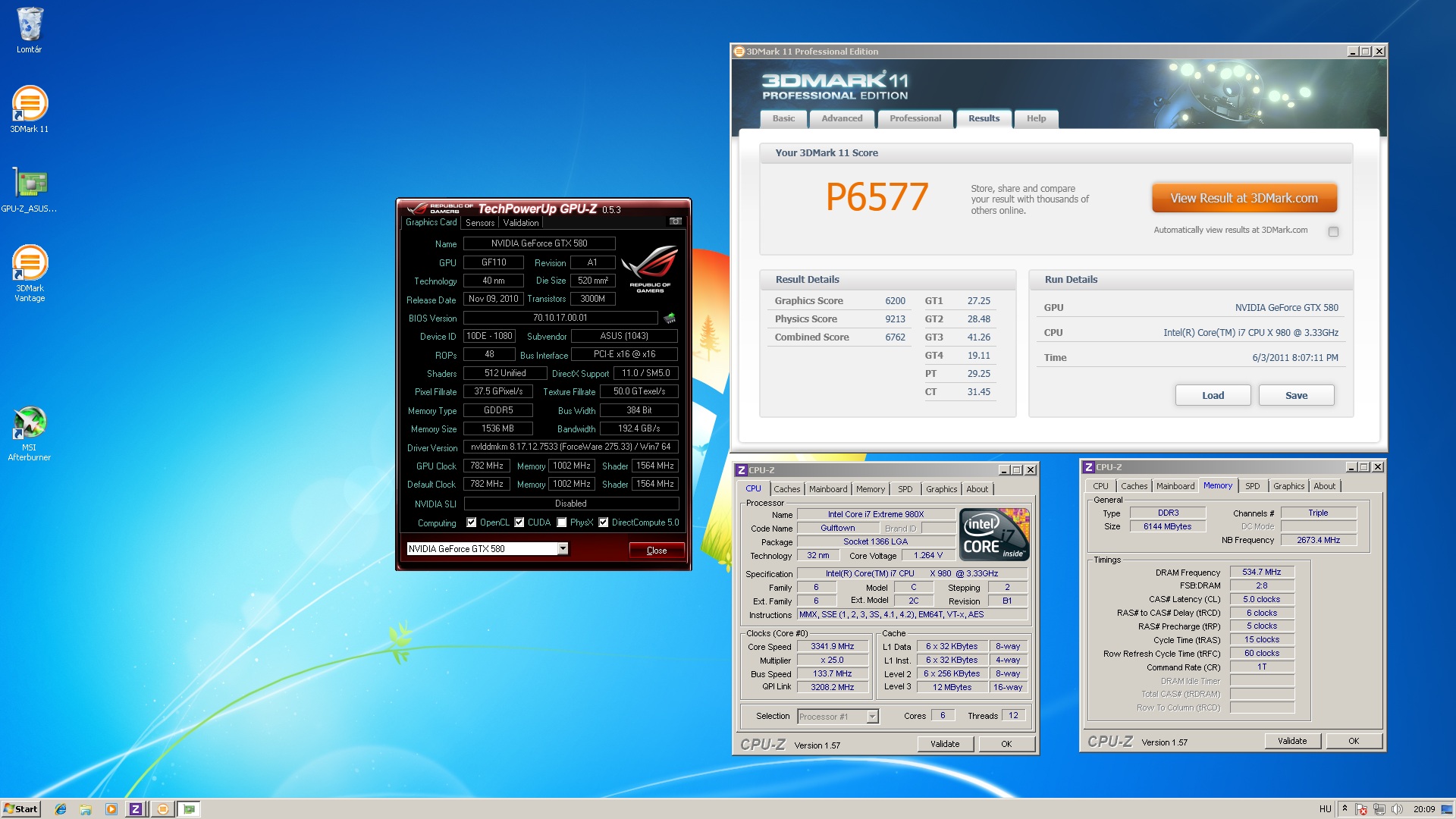Enable automatically view results at 3DMark.com
1456x819 pixels.
click(1333, 231)
